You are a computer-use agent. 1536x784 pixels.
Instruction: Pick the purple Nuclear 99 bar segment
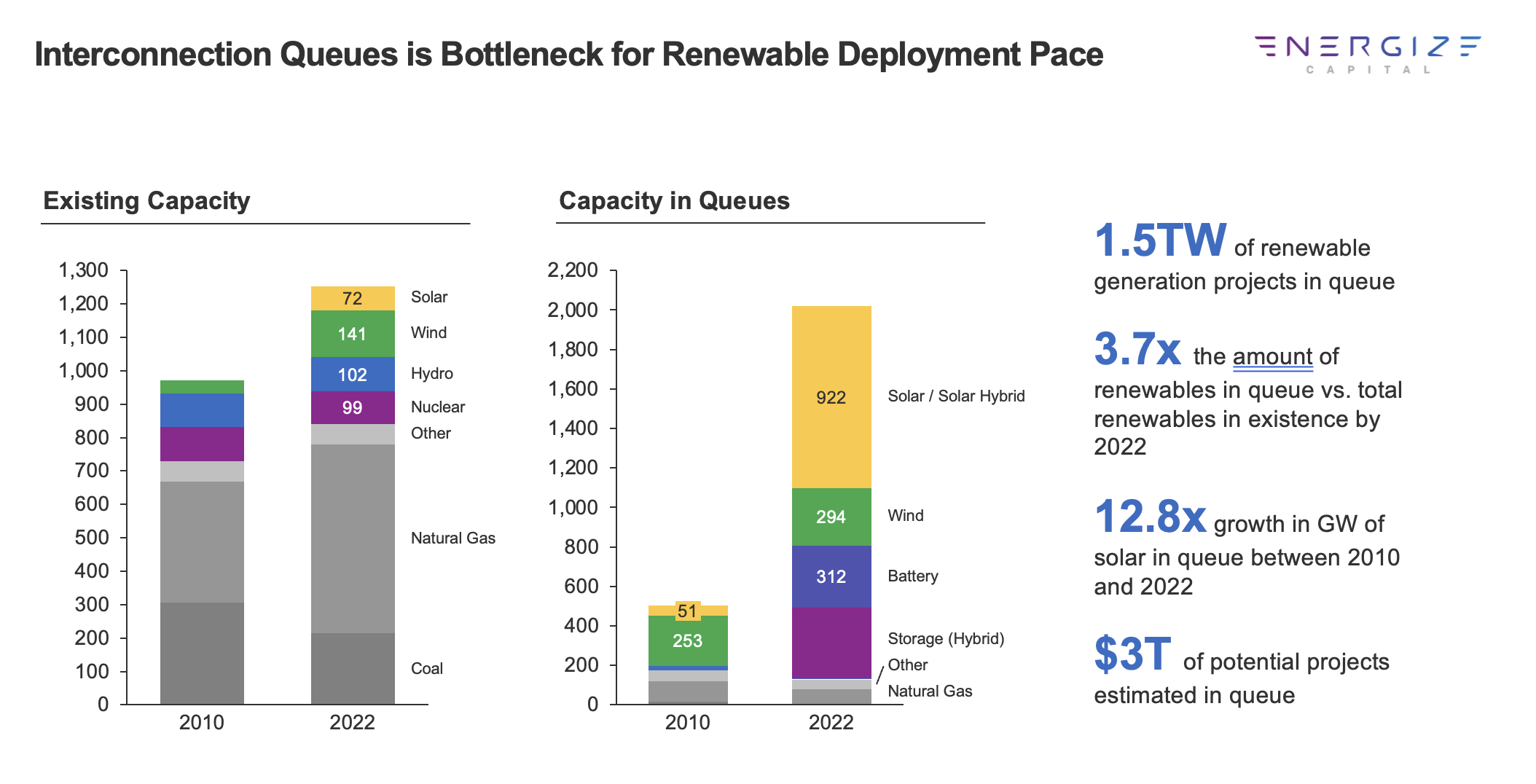click(352, 407)
